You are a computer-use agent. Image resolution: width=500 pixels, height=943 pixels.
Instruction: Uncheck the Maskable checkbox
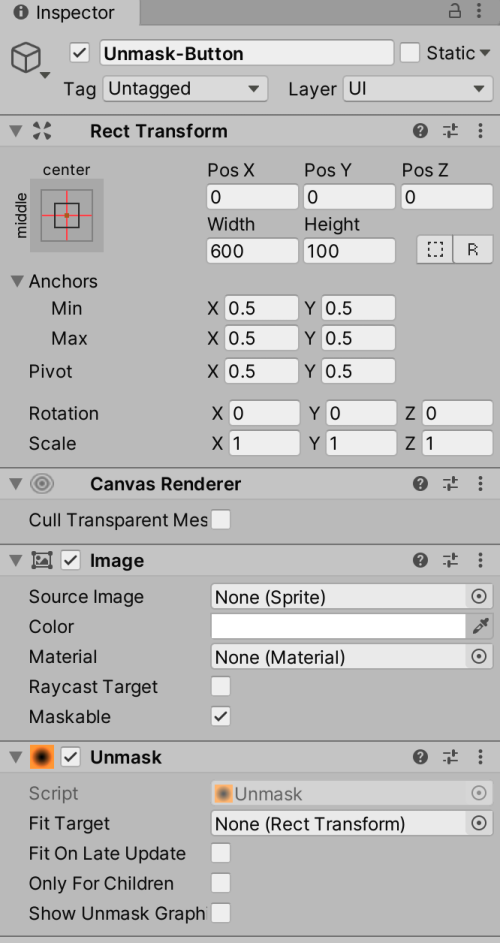[221, 716]
